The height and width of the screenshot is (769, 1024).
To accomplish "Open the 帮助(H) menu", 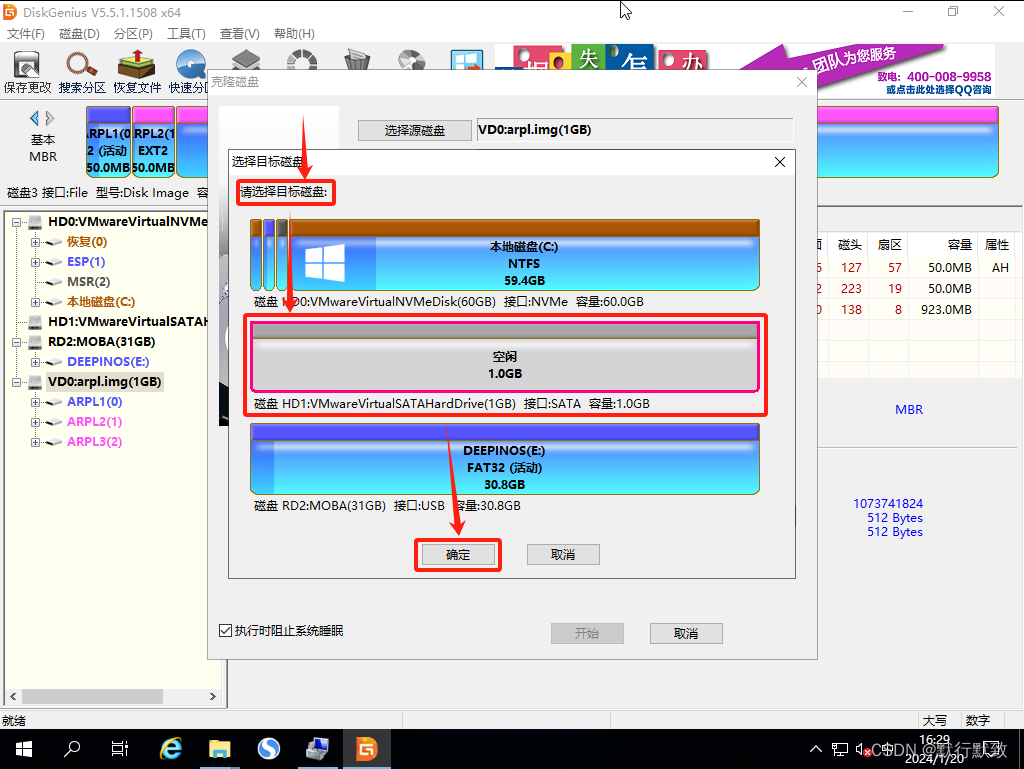I will [294, 34].
